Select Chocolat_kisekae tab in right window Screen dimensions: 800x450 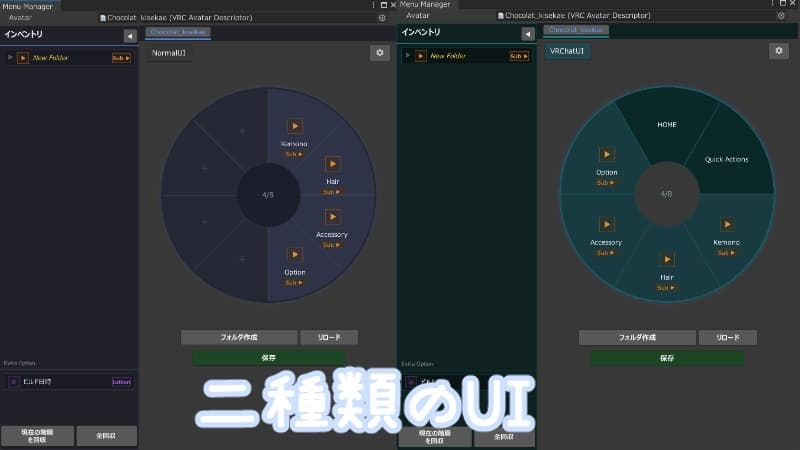(576, 30)
